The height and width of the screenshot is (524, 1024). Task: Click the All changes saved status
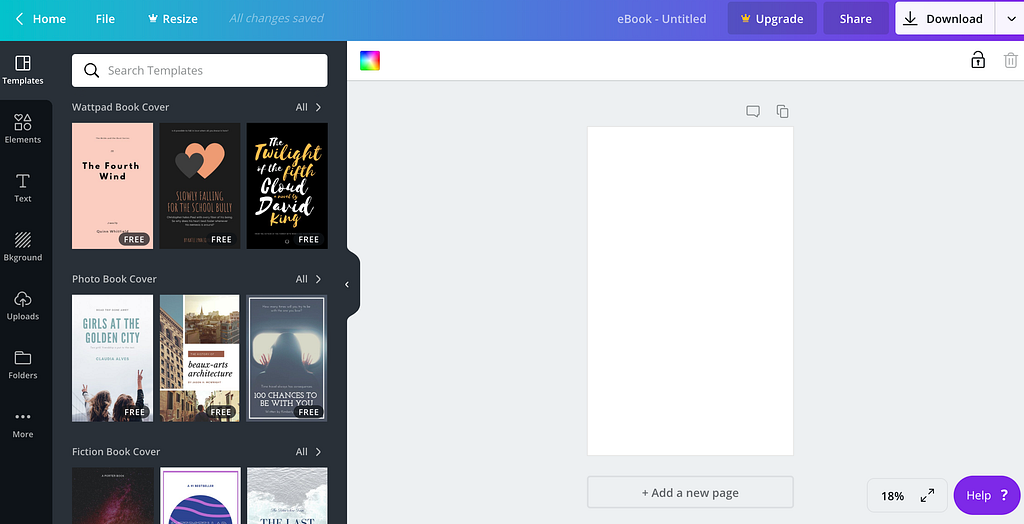(276, 18)
